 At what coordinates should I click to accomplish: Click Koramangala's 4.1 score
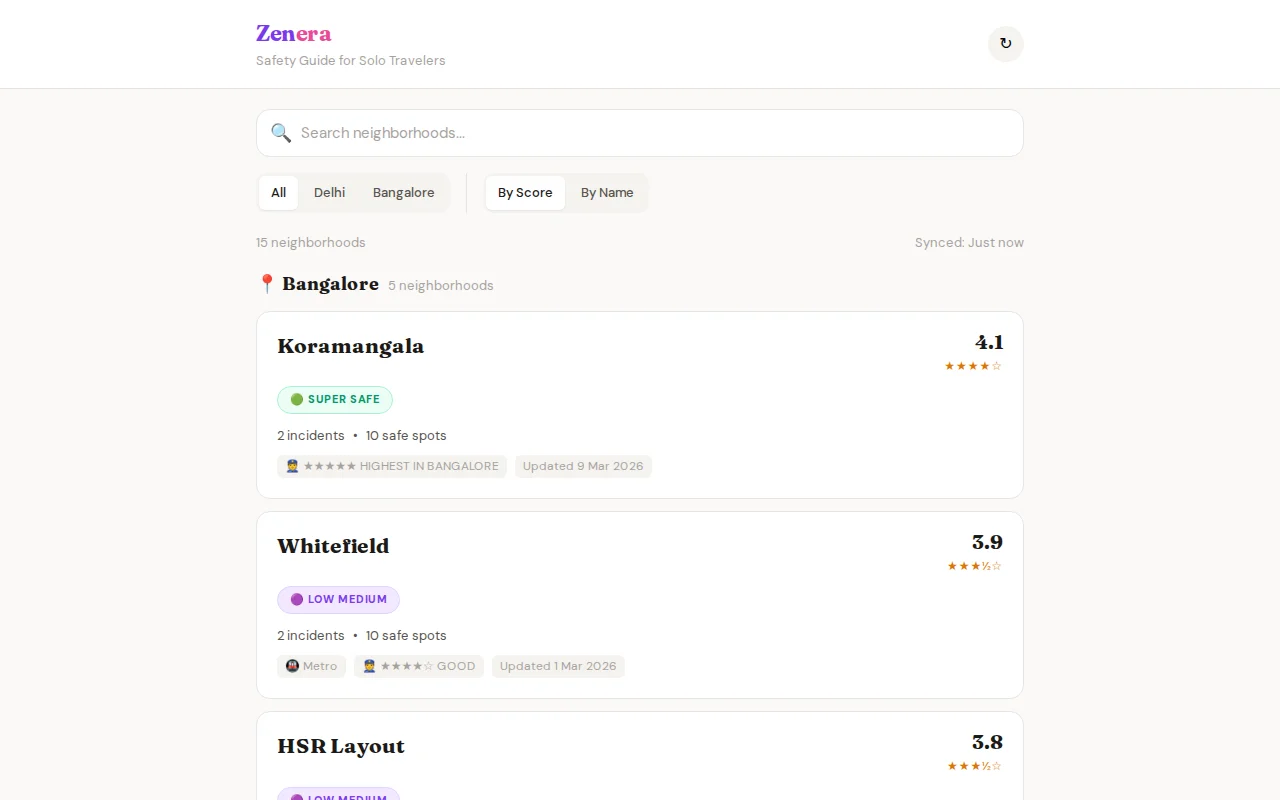pos(989,342)
